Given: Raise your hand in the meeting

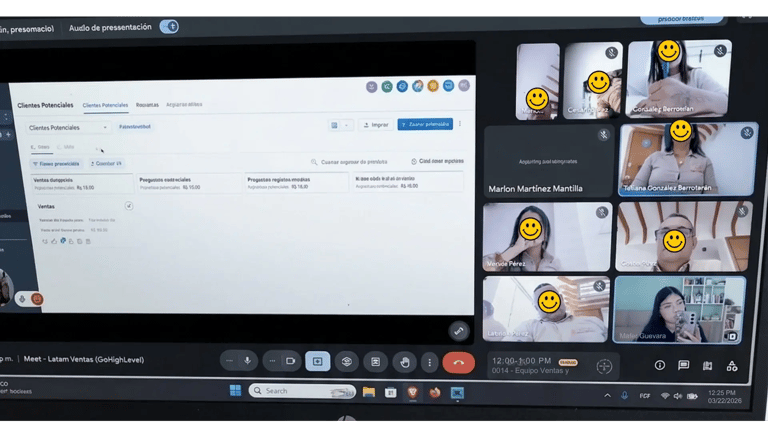Looking at the screenshot, I should point(405,362).
